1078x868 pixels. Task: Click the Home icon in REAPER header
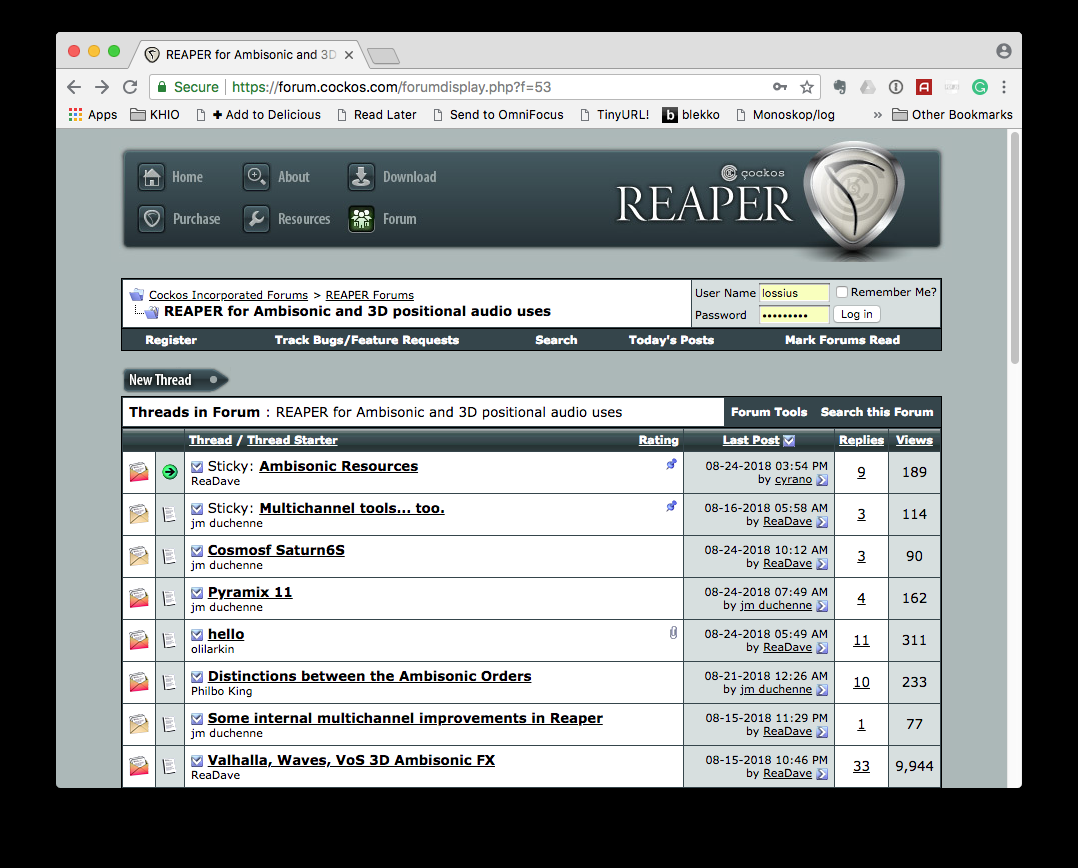152,177
